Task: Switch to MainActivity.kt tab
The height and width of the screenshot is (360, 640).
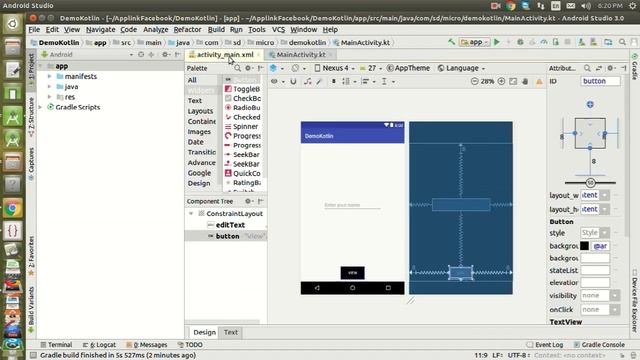Action: [301, 54]
